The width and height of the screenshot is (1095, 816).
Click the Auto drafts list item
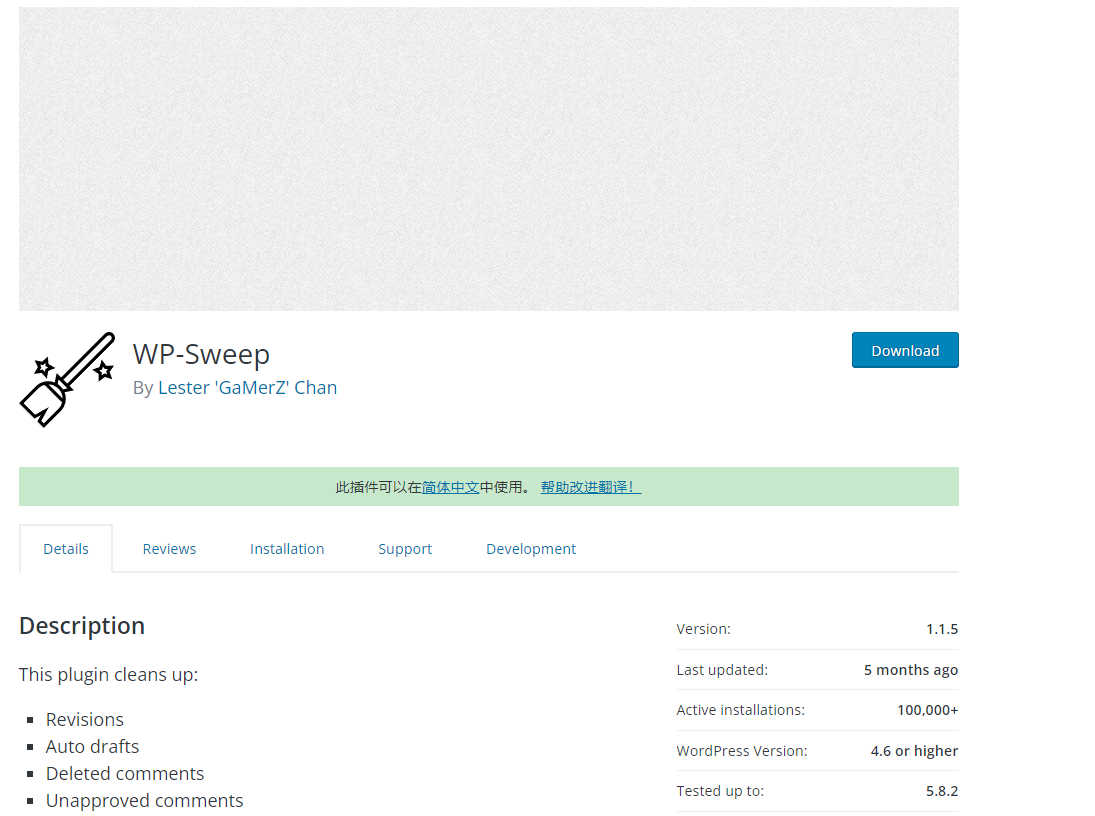tap(92, 747)
